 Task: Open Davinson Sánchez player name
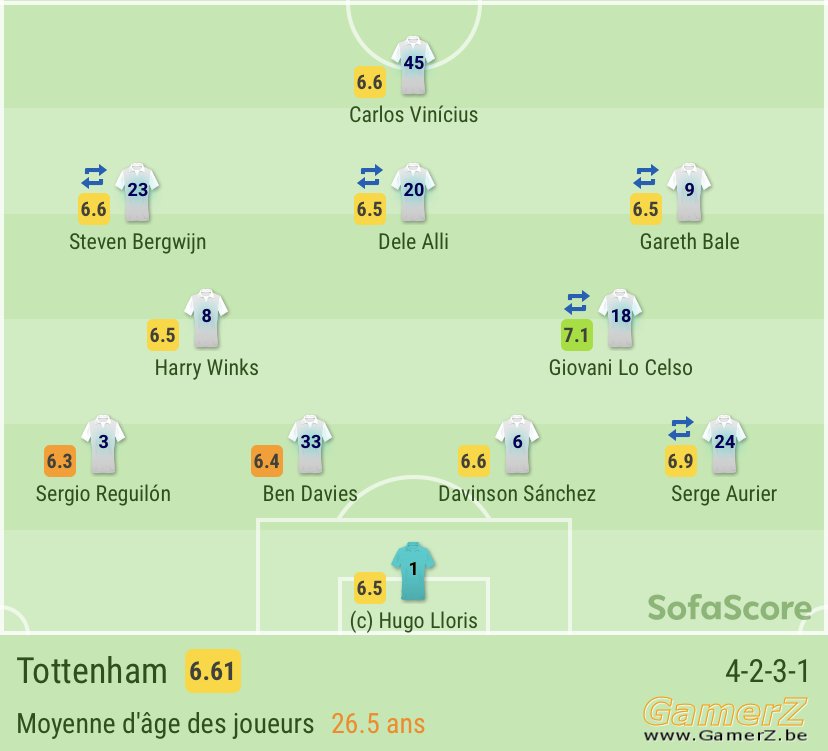517,494
